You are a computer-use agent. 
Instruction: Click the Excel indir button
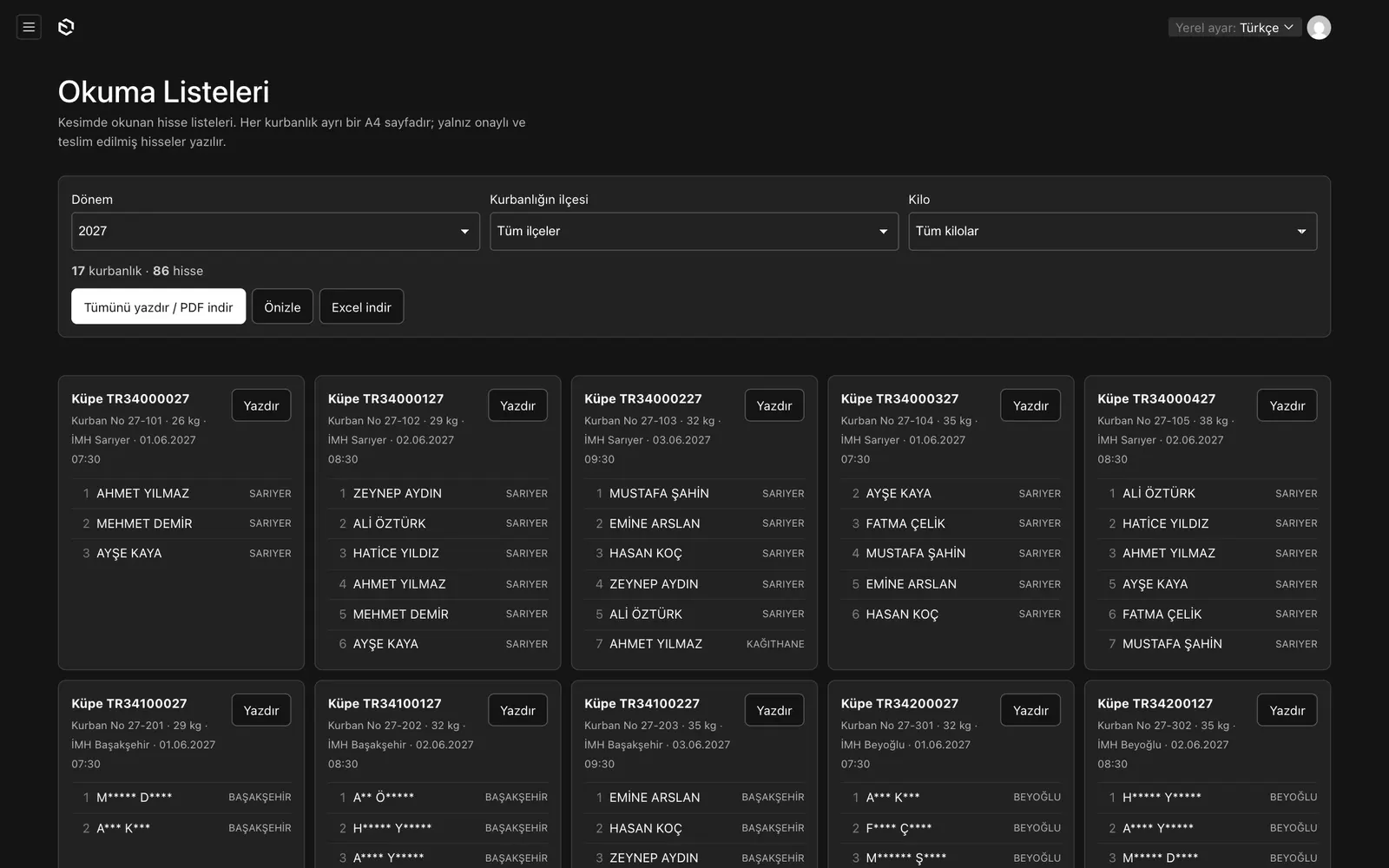(x=361, y=306)
